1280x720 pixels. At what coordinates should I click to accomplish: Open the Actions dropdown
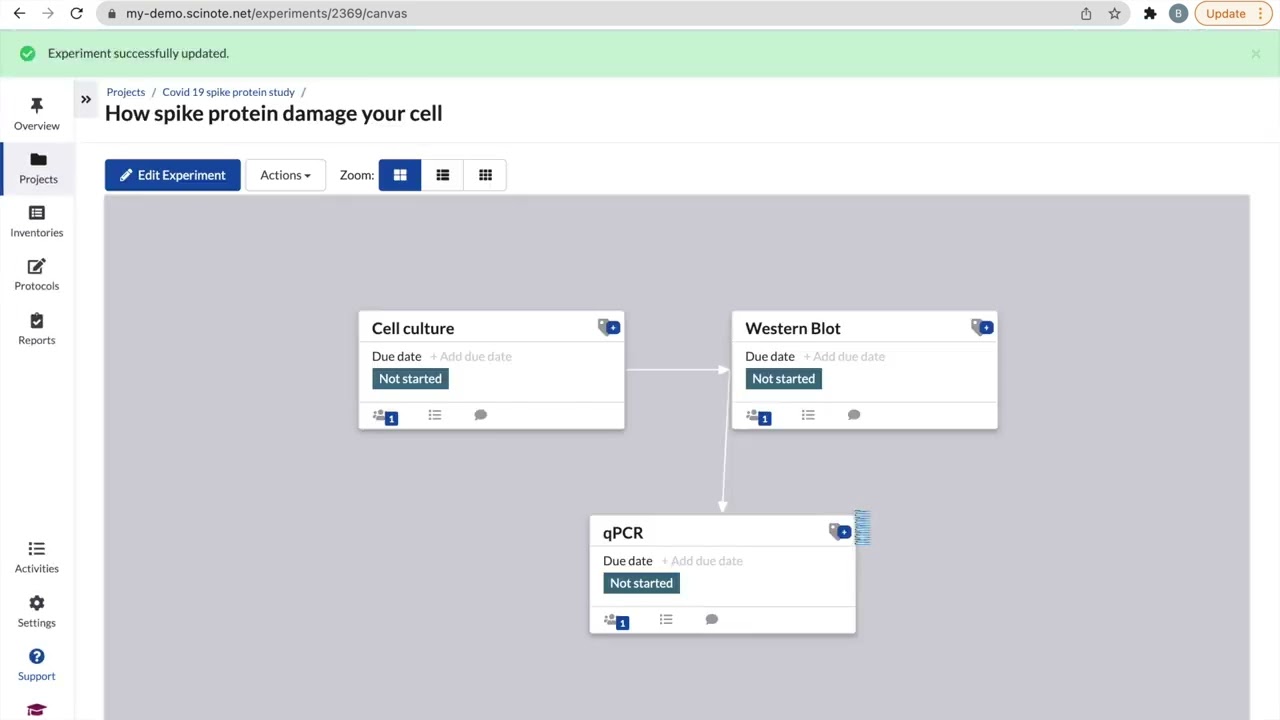285,175
